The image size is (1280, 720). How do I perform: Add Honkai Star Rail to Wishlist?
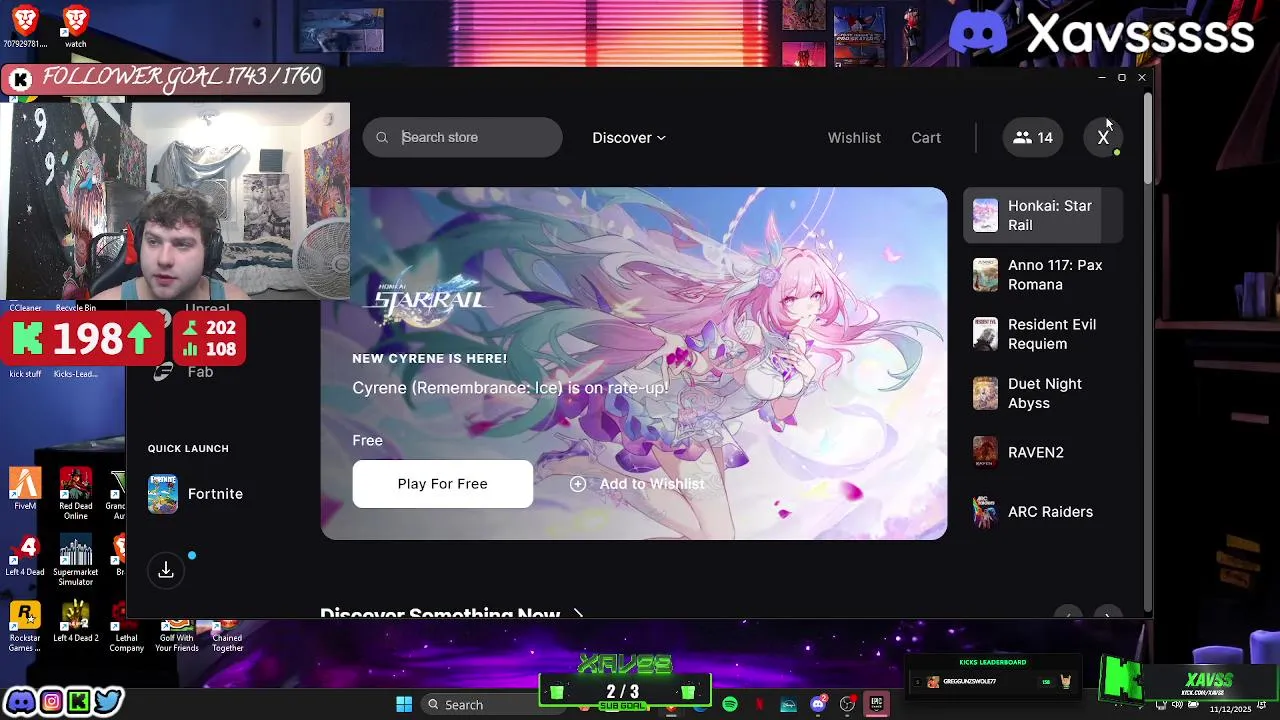(637, 484)
